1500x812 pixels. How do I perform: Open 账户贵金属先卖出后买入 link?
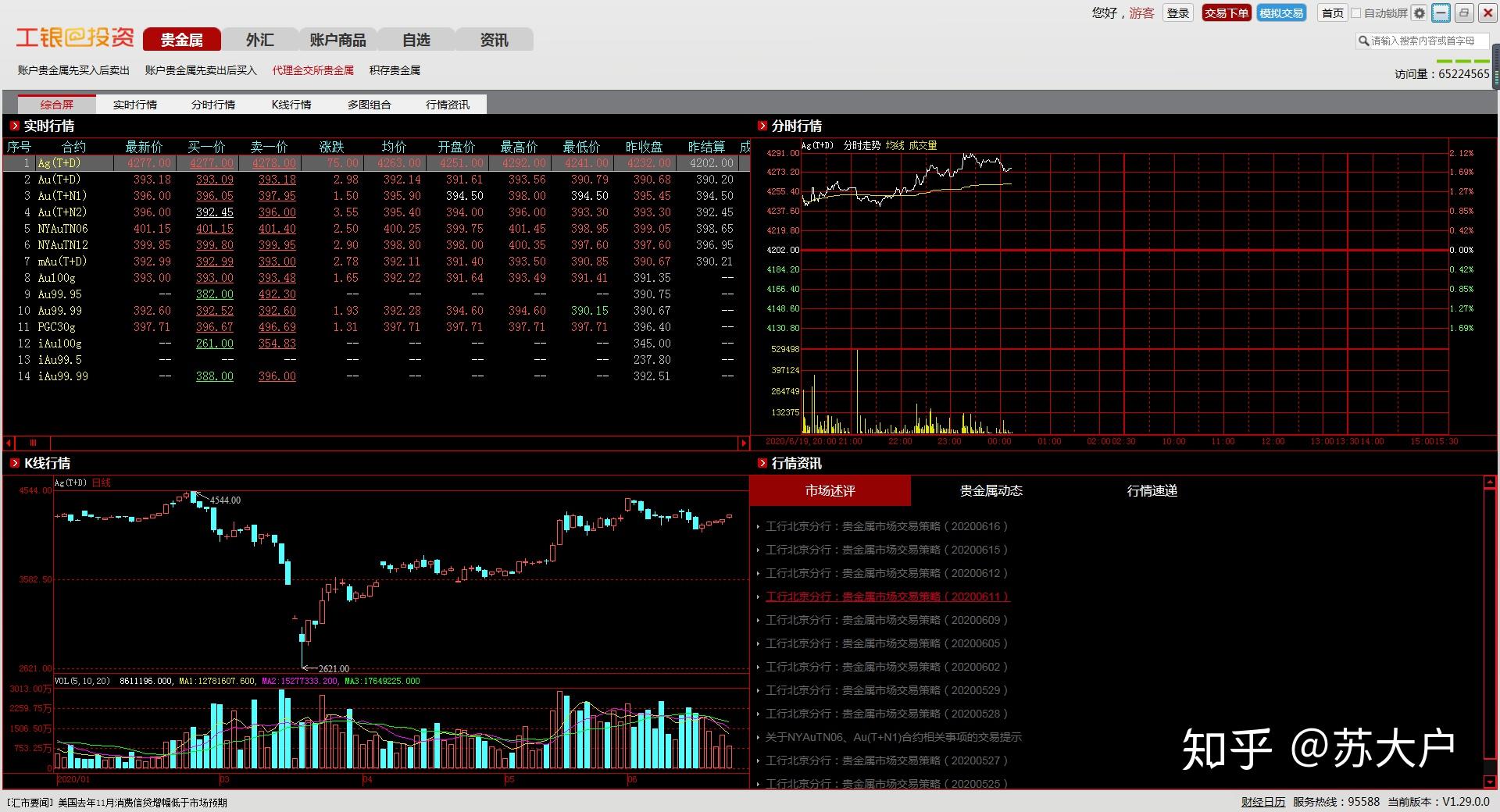(201, 70)
